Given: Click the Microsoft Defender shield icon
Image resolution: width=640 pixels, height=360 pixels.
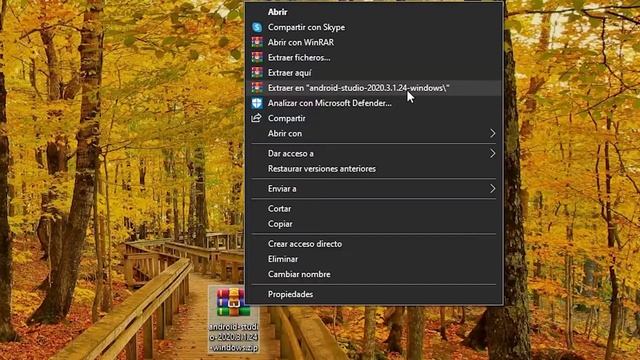Looking at the screenshot, I should point(257,103).
